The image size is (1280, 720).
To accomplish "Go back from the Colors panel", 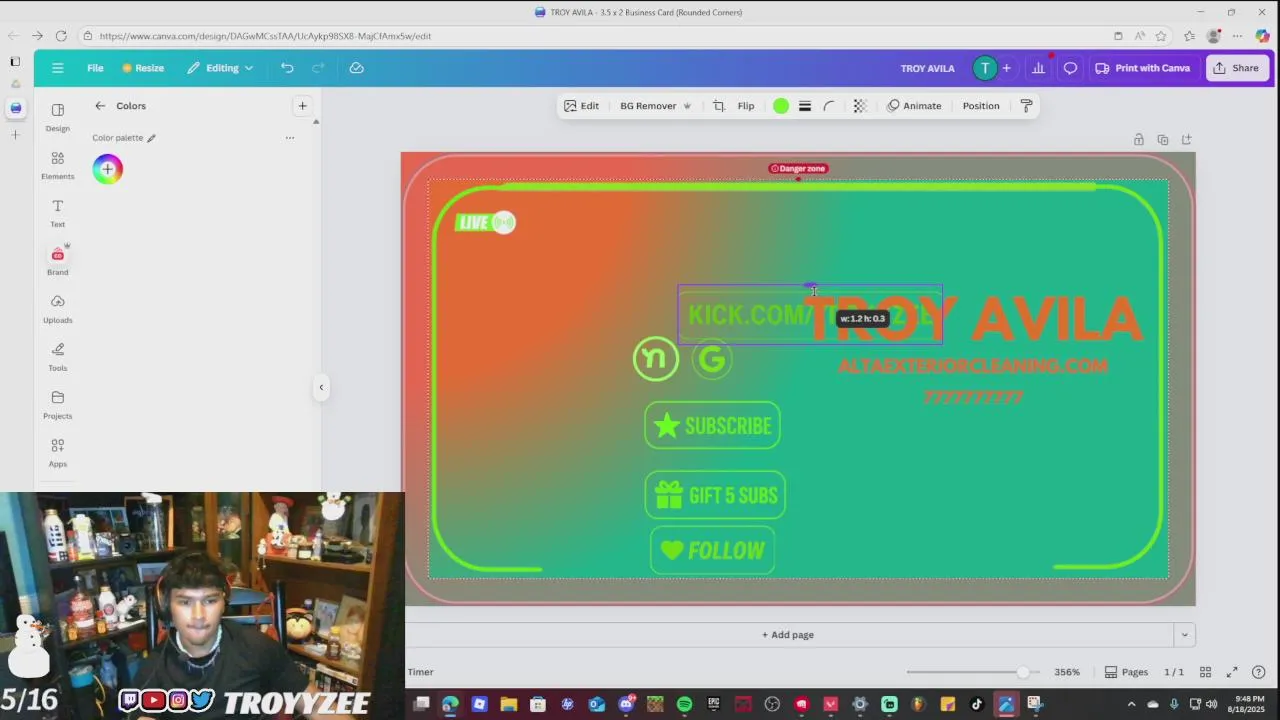I will (100, 106).
